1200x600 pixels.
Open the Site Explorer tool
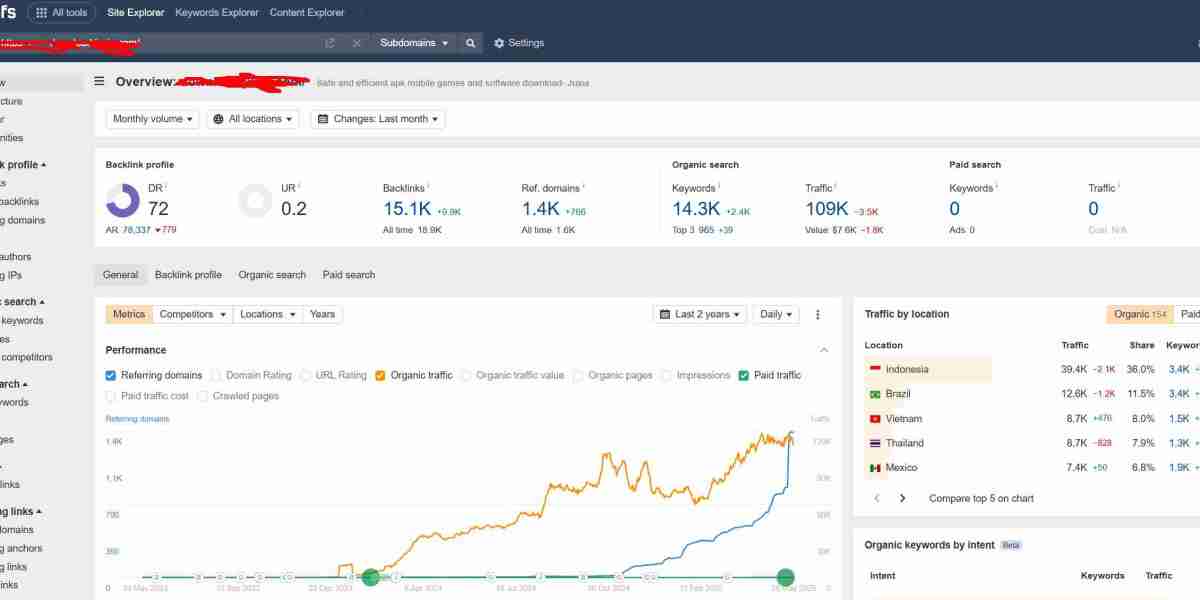[x=135, y=13]
